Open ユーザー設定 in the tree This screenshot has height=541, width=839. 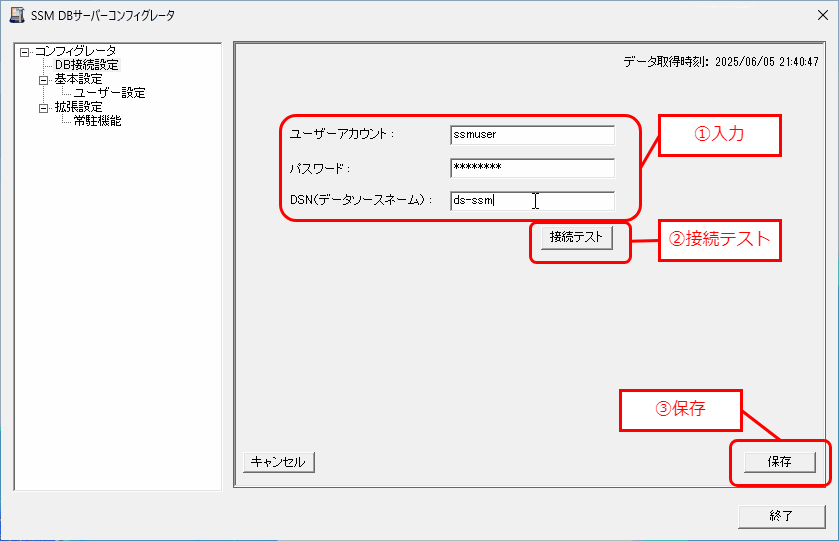pyautogui.click(x=109, y=93)
